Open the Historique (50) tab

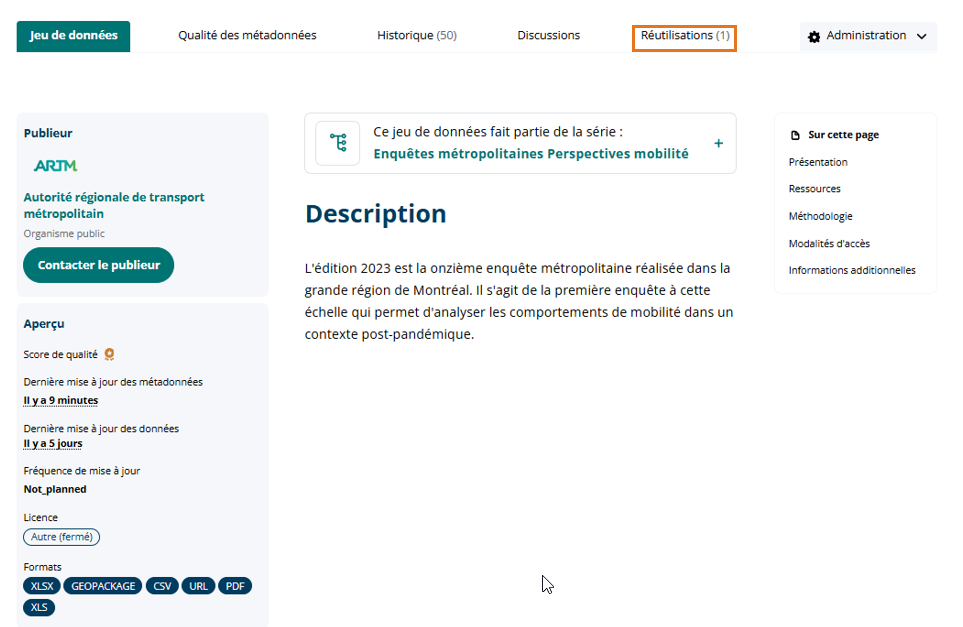[x=417, y=36]
